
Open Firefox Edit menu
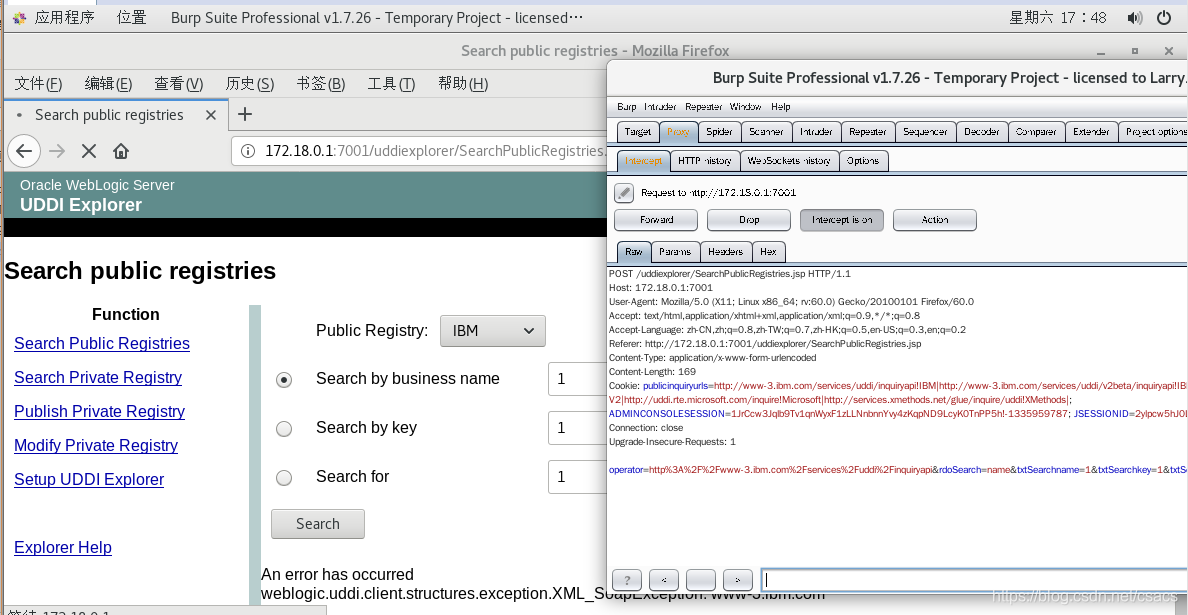click(108, 83)
